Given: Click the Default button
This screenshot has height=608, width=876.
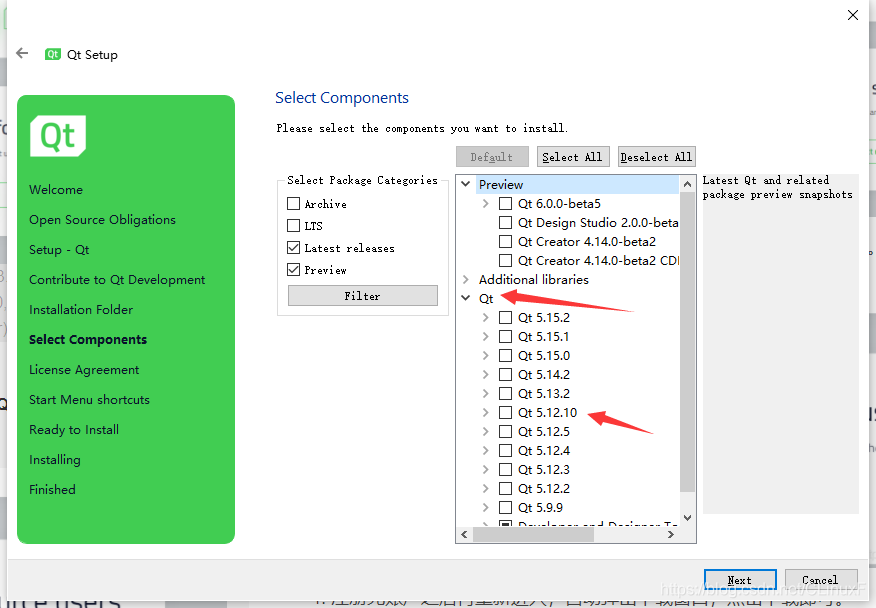Looking at the screenshot, I should 492,156.
